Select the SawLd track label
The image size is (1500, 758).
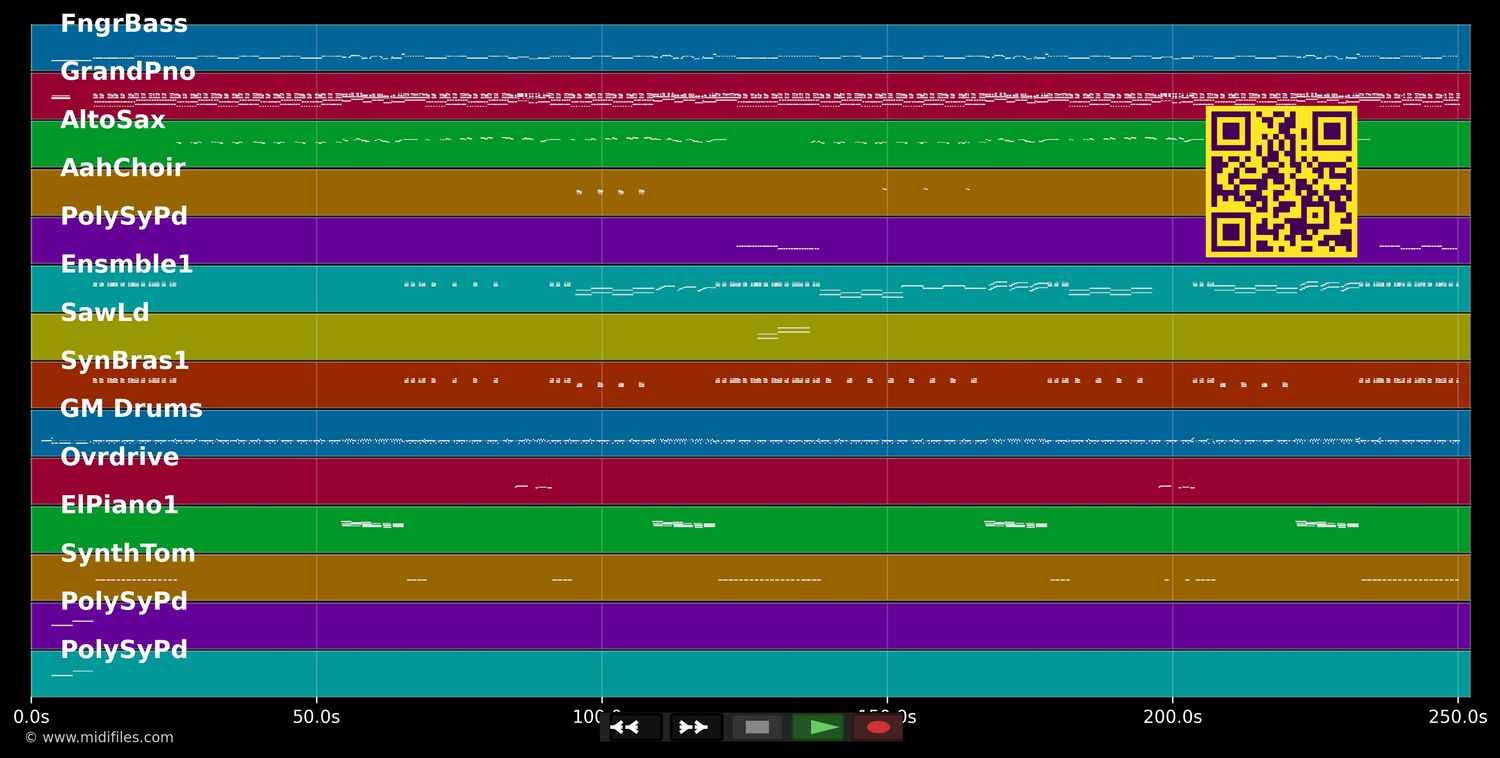105,313
